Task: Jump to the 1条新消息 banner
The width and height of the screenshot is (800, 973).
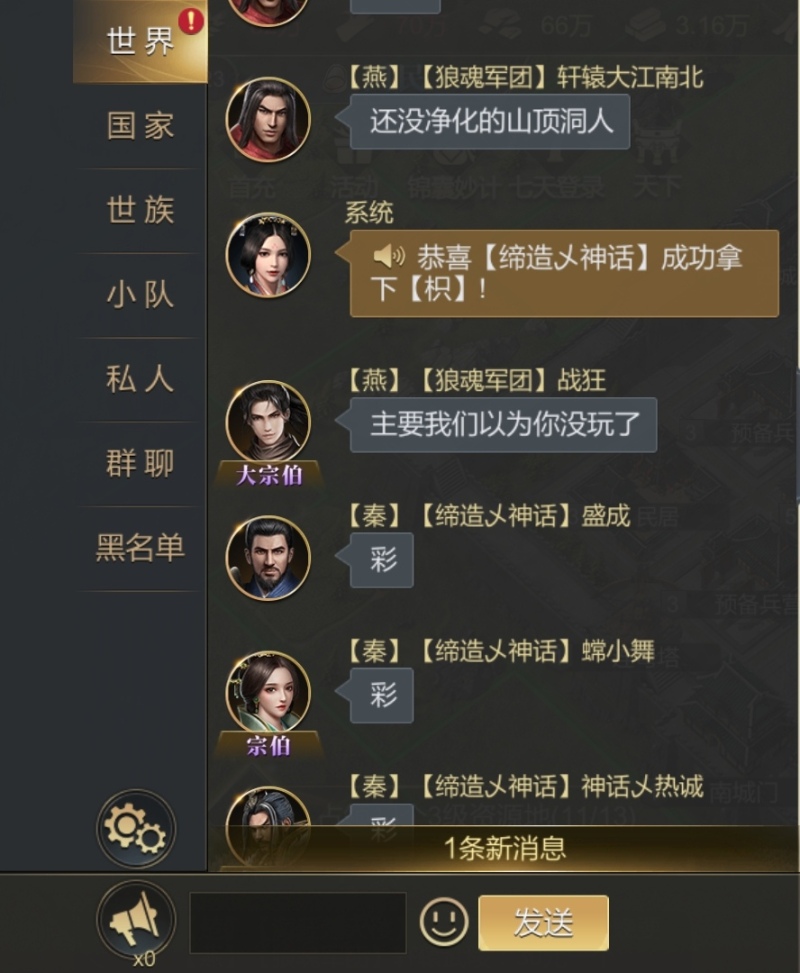Action: tap(504, 848)
